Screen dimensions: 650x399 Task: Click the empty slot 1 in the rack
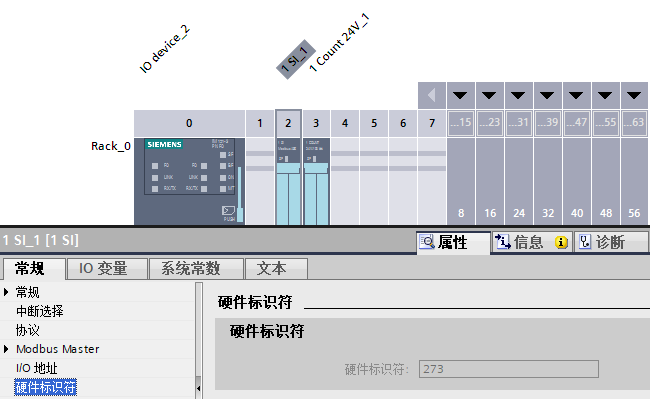pos(260,181)
